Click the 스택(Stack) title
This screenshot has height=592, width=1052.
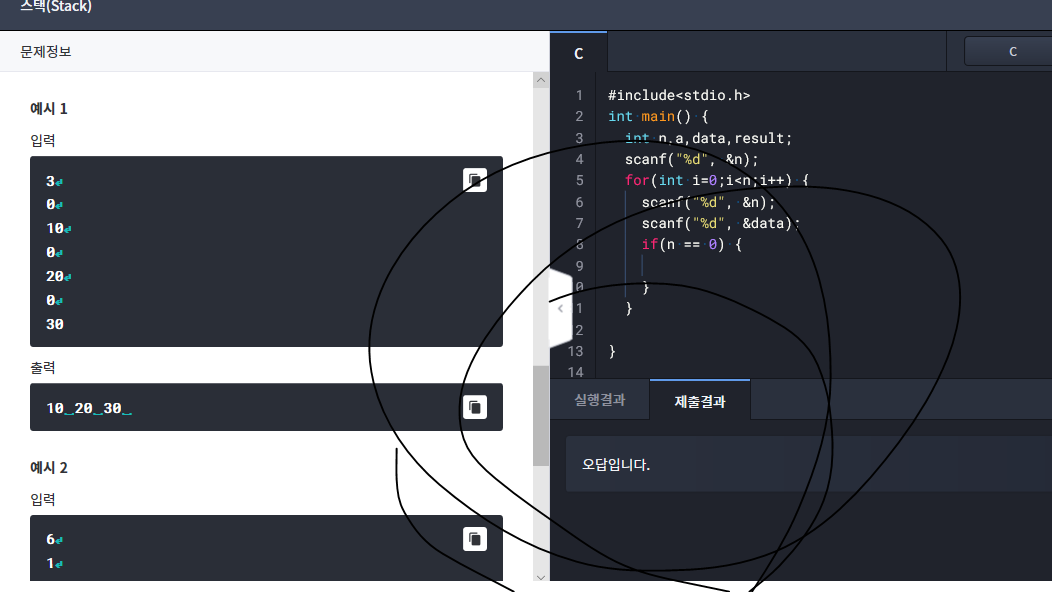click(56, 7)
